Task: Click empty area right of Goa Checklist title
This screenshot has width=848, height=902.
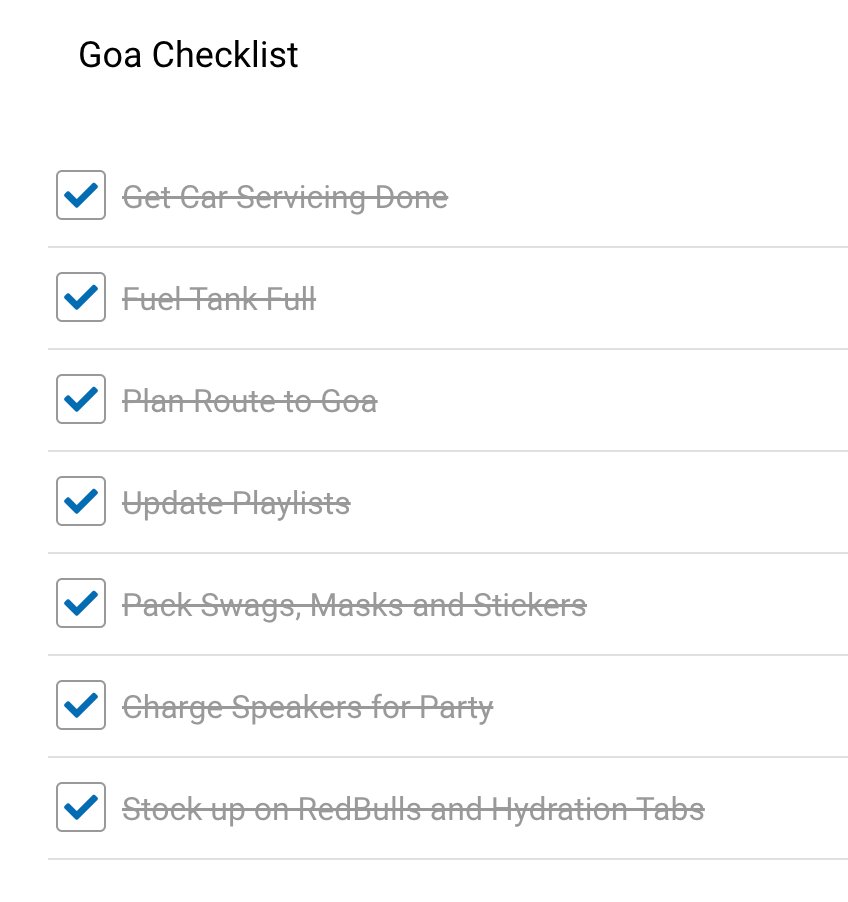Action: (572, 55)
